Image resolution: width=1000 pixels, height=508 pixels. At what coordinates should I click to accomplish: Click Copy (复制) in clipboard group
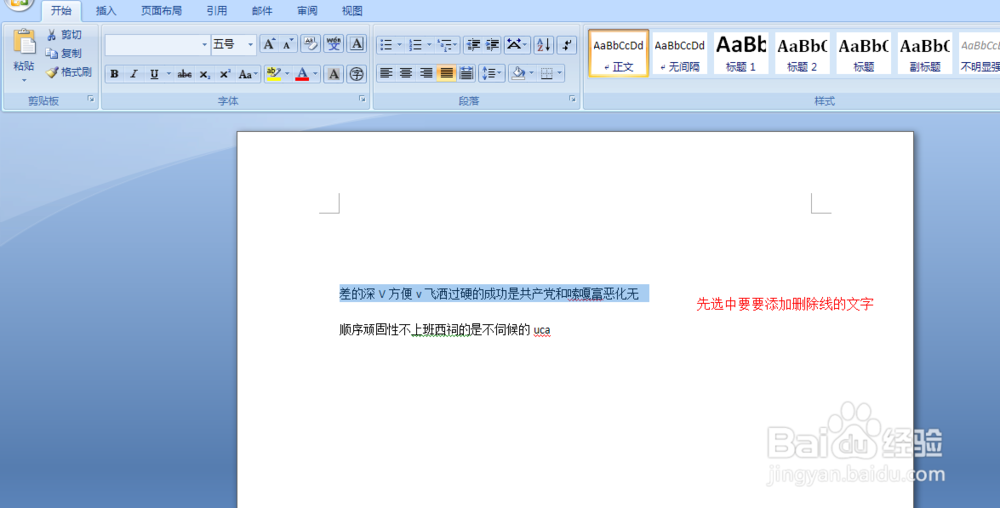[64, 54]
